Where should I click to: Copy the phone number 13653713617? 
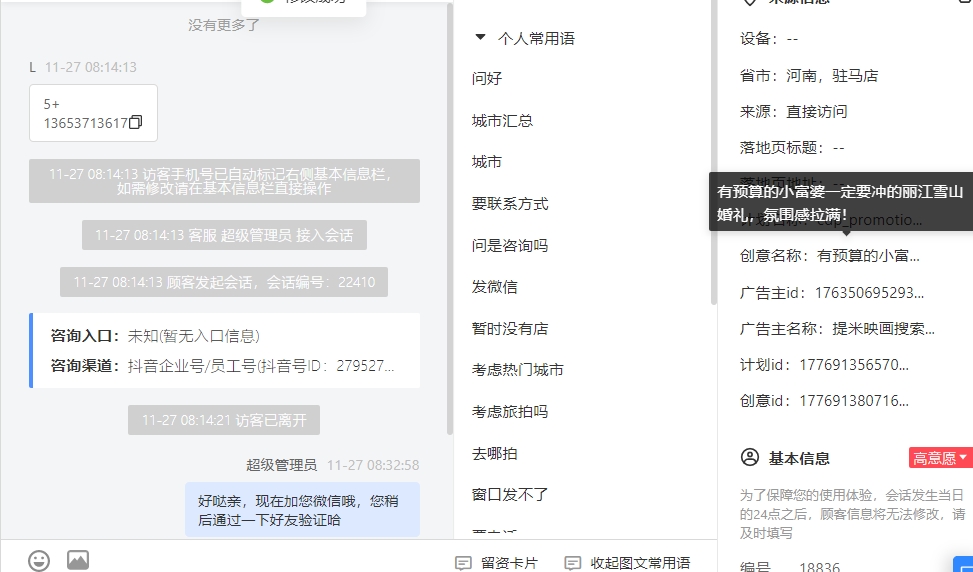coord(135,122)
